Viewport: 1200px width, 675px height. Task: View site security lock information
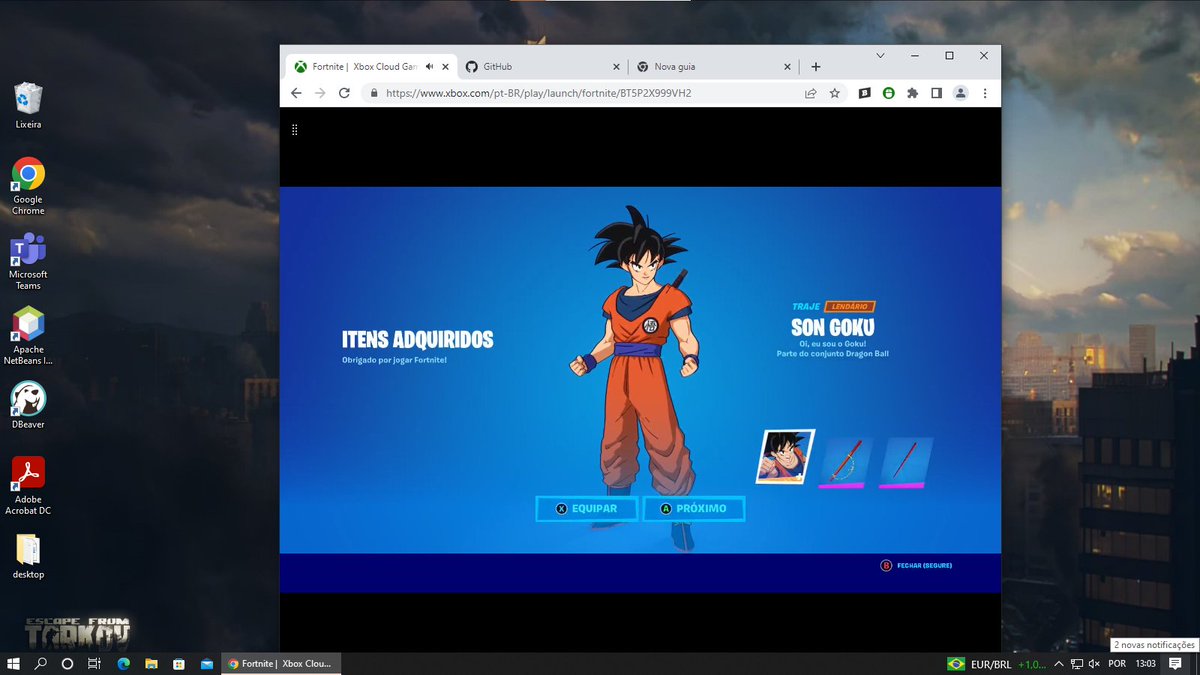point(375,93)
